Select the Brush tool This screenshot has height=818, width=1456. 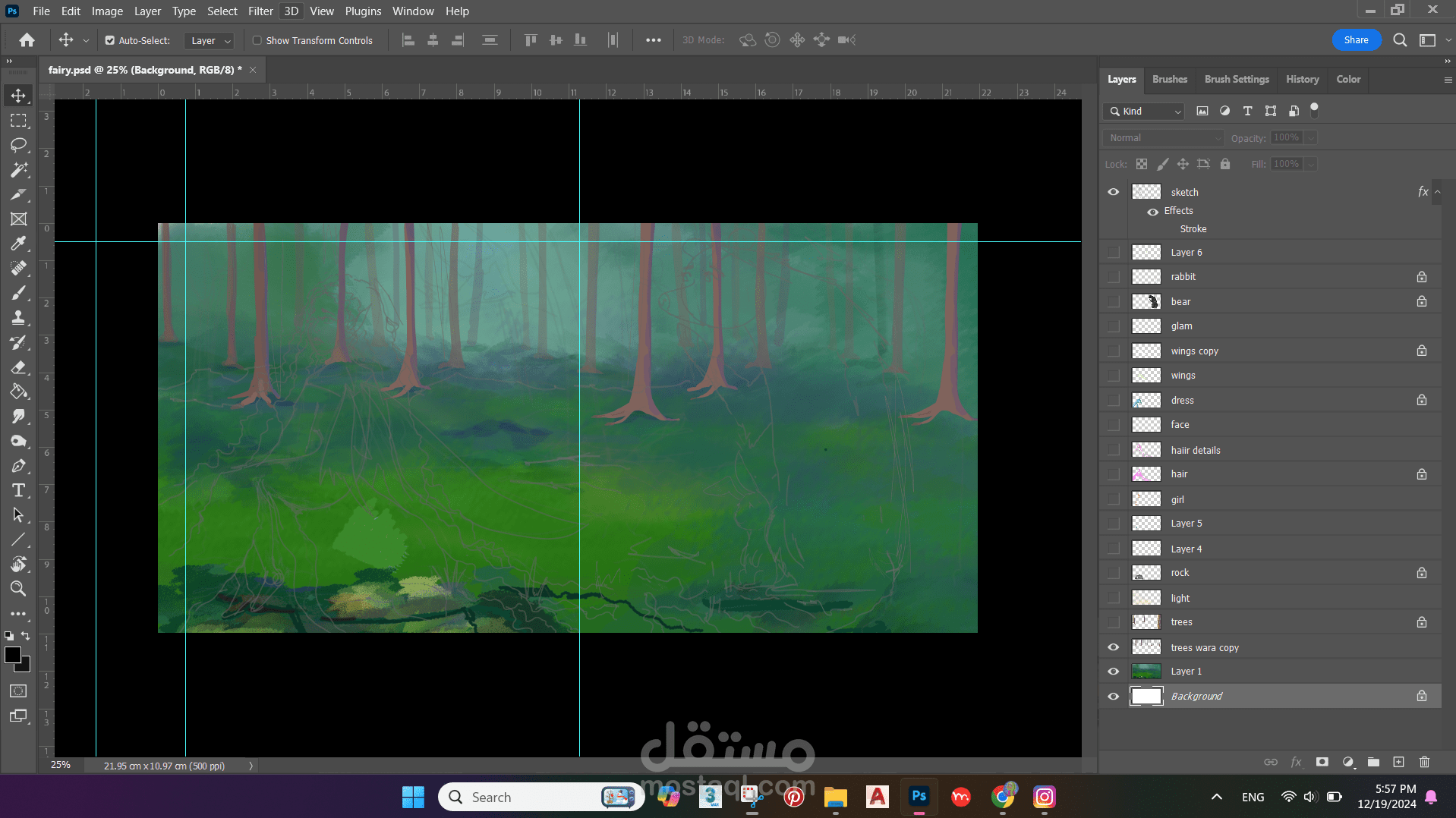tap(18, 293)
